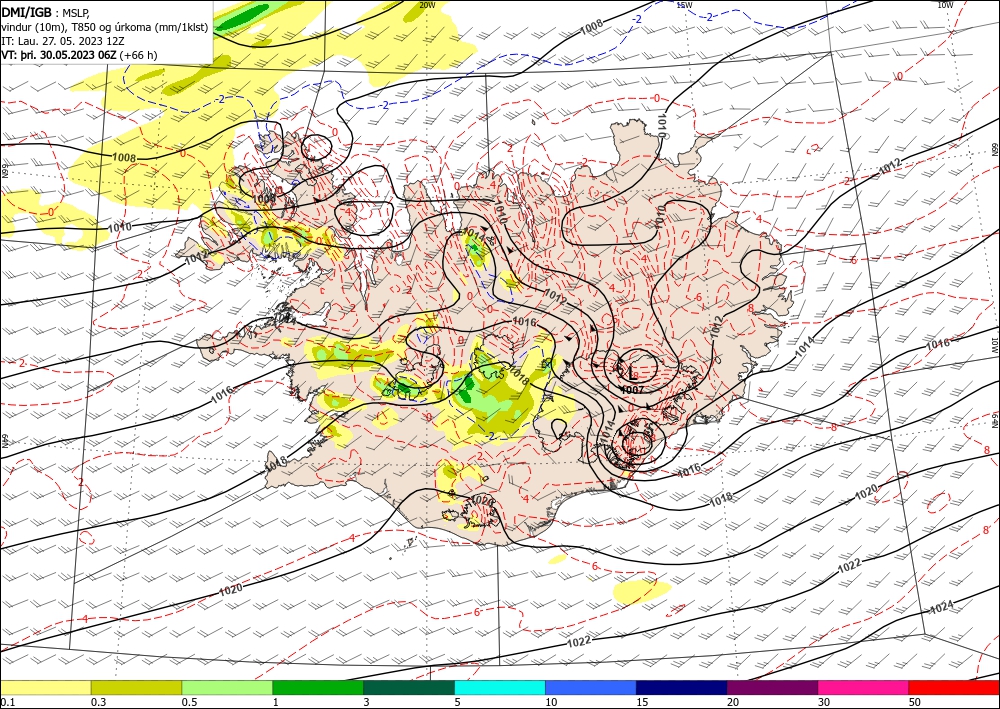Viewport: 1000px width, 709px height.
Task: Choose the purple 20–30 mm legend swatch
Action: click(772, 687)
